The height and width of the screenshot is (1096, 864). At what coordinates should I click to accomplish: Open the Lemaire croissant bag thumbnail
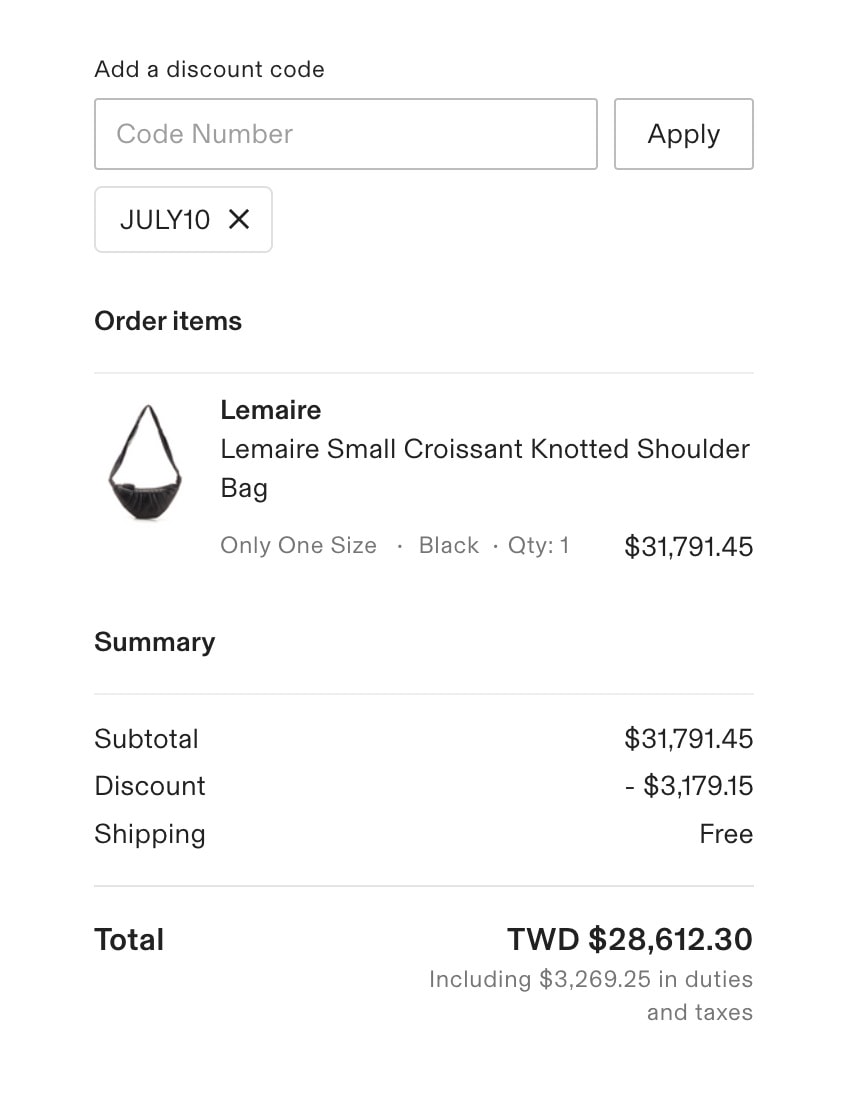(145, 462)
